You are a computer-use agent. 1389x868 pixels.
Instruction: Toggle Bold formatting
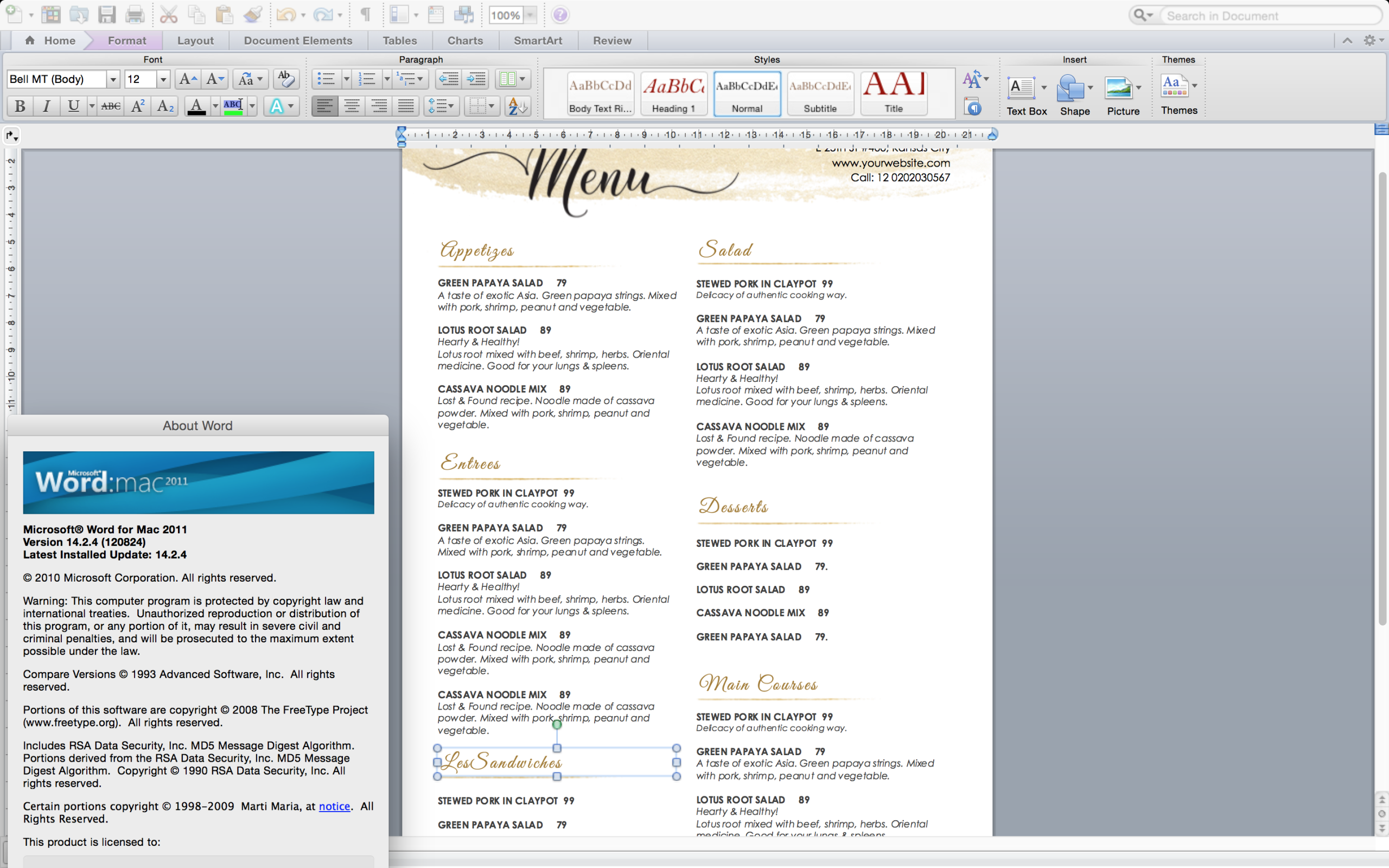[x=20, y=106]
